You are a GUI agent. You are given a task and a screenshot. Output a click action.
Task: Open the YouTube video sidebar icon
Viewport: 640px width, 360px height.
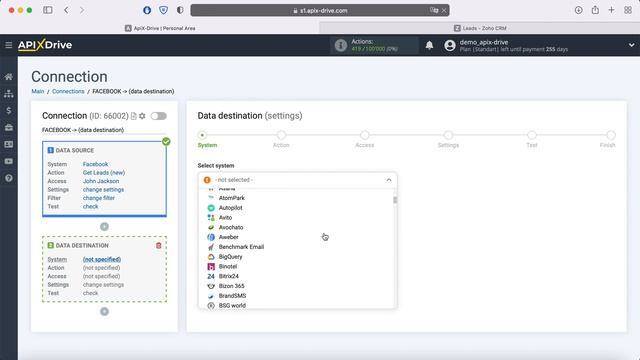pyautogui.click(x=9, y=161)
